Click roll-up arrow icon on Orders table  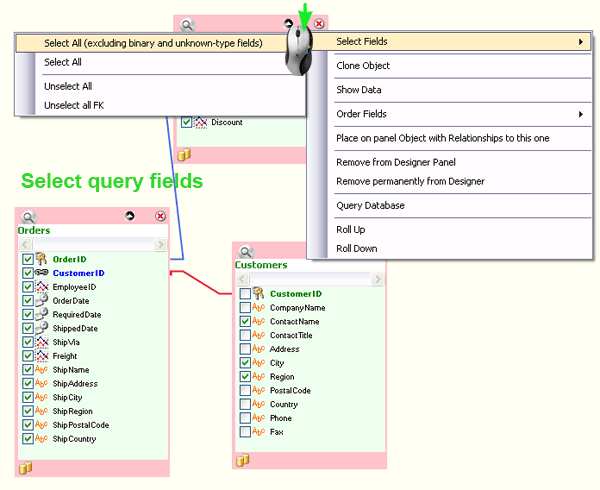[130, 216]
